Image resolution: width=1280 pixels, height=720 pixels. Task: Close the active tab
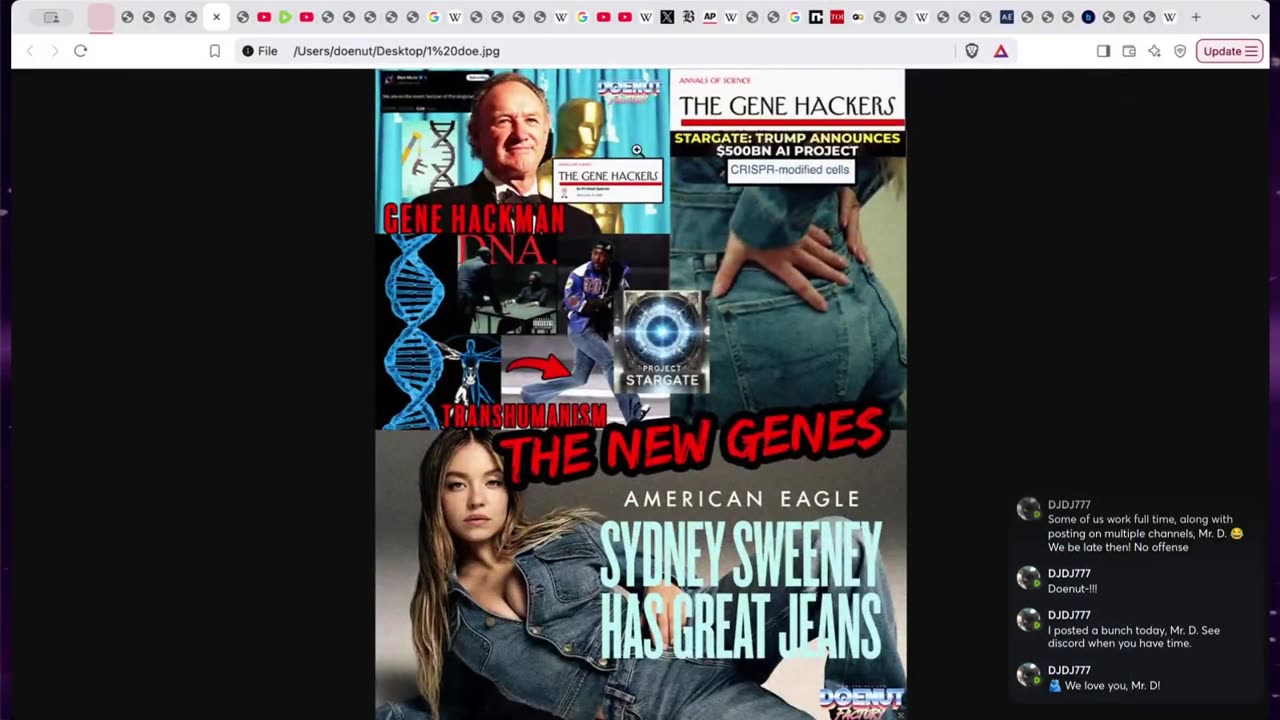pyautogui.click(x=216, y=17)
